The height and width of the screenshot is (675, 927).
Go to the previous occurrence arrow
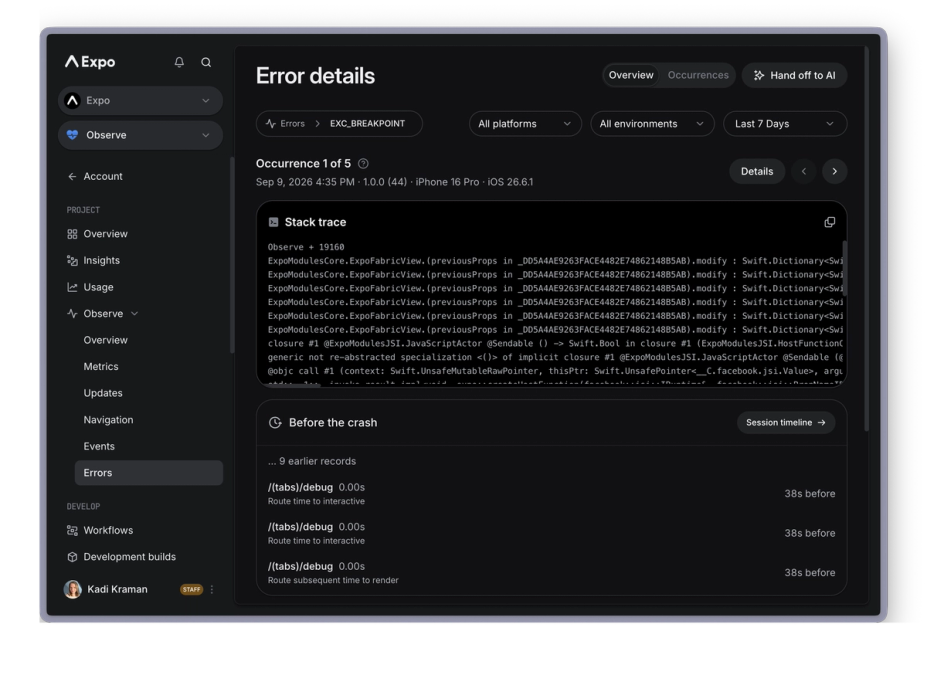(803, 171)
